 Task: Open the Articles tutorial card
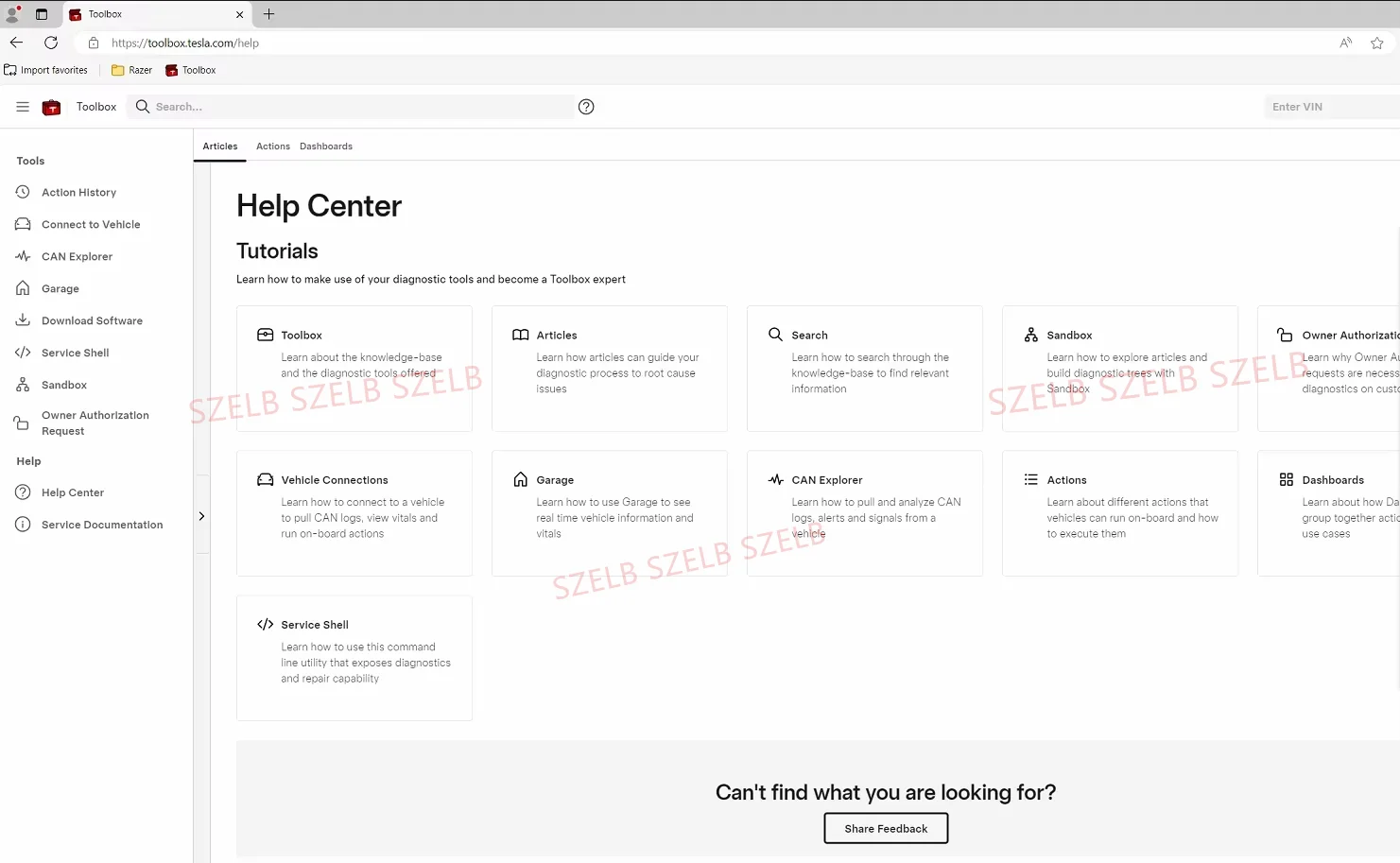tap(610, 369)
